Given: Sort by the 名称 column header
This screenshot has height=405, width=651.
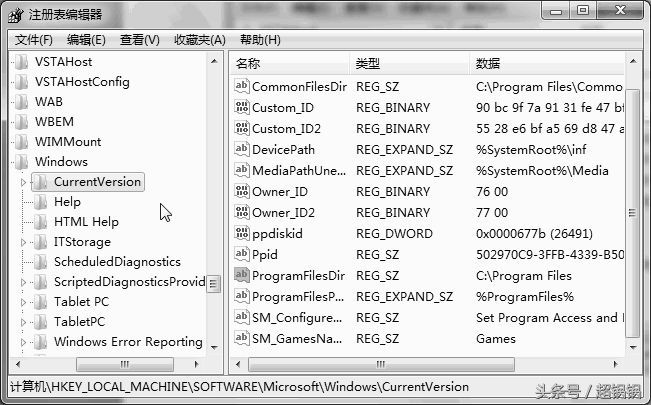Looking at the screenshot, I should coord(289,64).
